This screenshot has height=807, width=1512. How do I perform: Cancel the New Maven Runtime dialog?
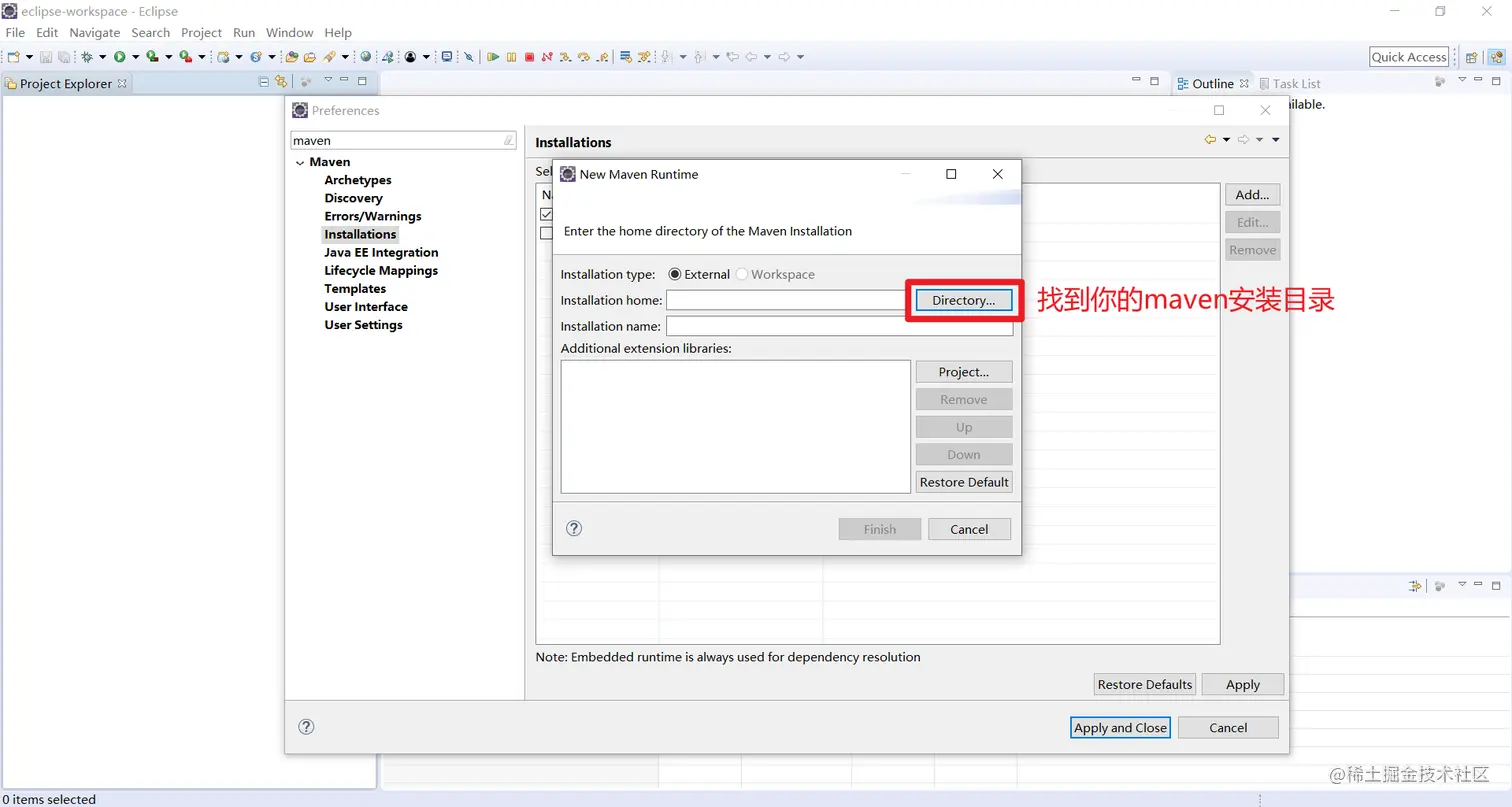coord(969,529)
